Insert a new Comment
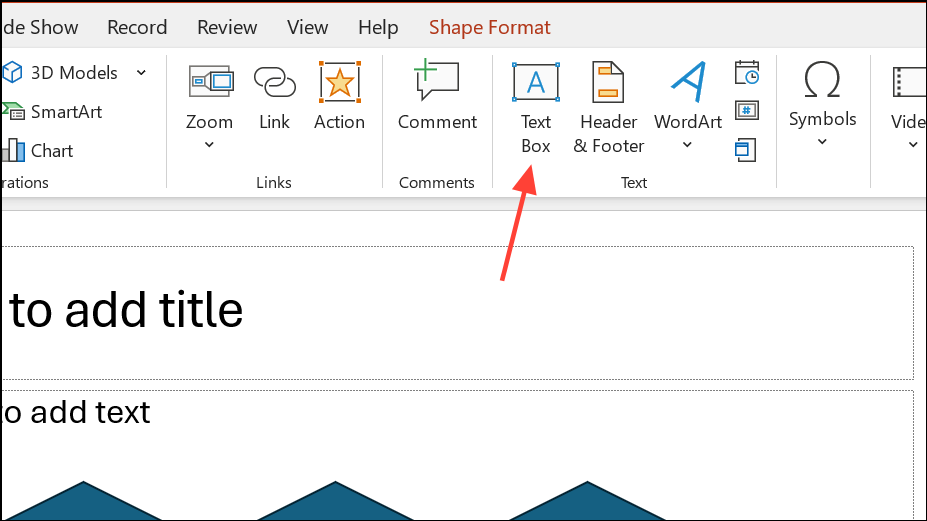 437,95
